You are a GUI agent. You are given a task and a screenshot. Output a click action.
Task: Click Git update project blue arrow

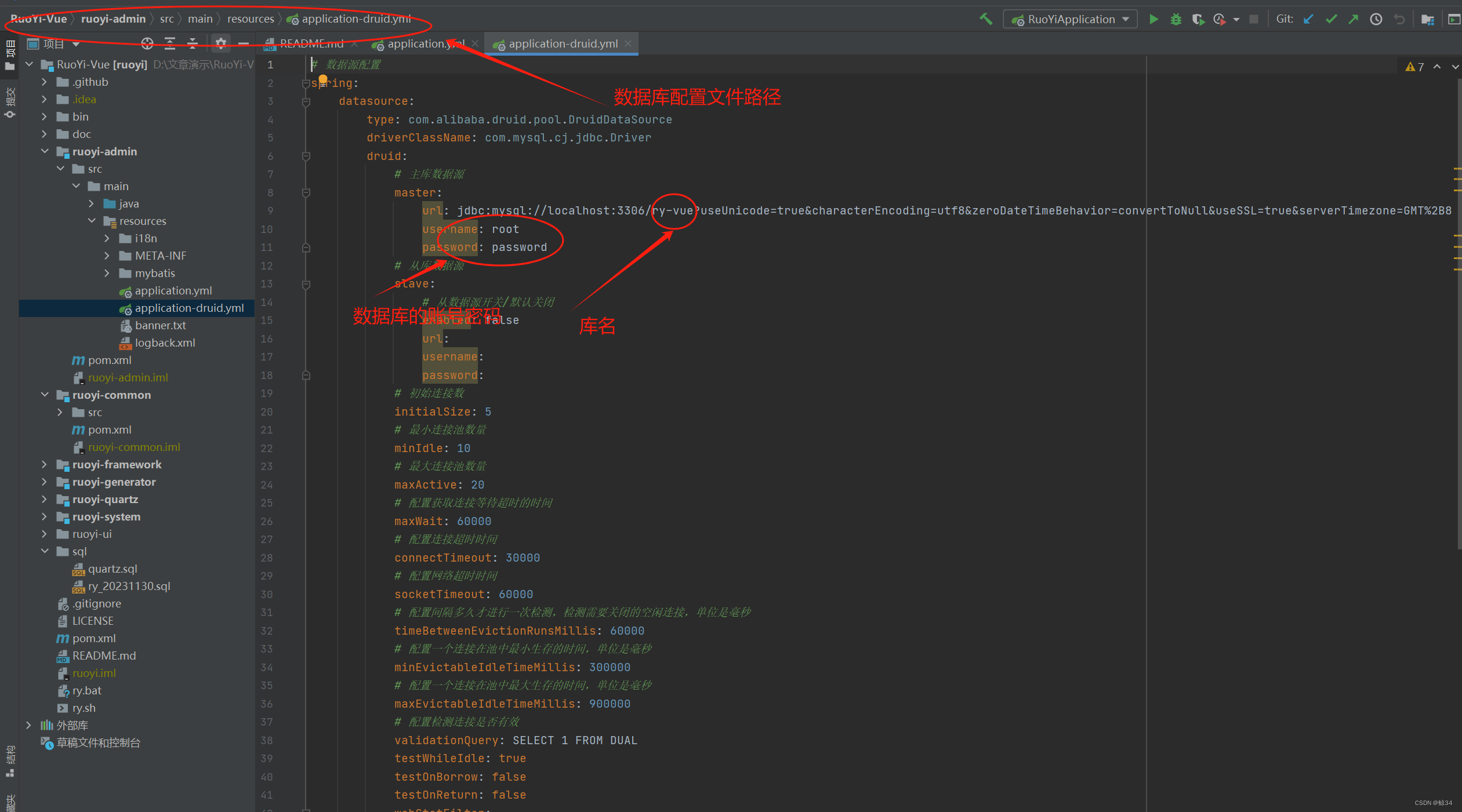pos(1308,19)
